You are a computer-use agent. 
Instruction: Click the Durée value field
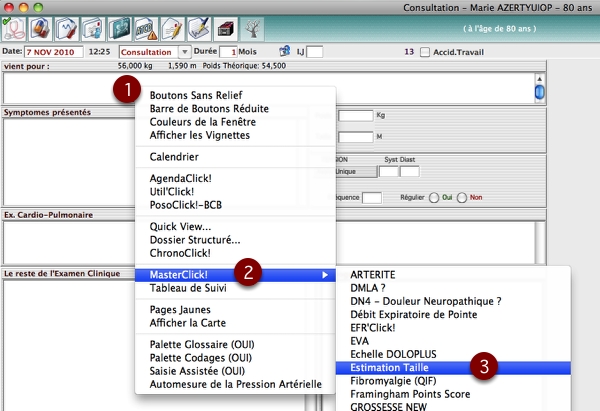(228, 52)
